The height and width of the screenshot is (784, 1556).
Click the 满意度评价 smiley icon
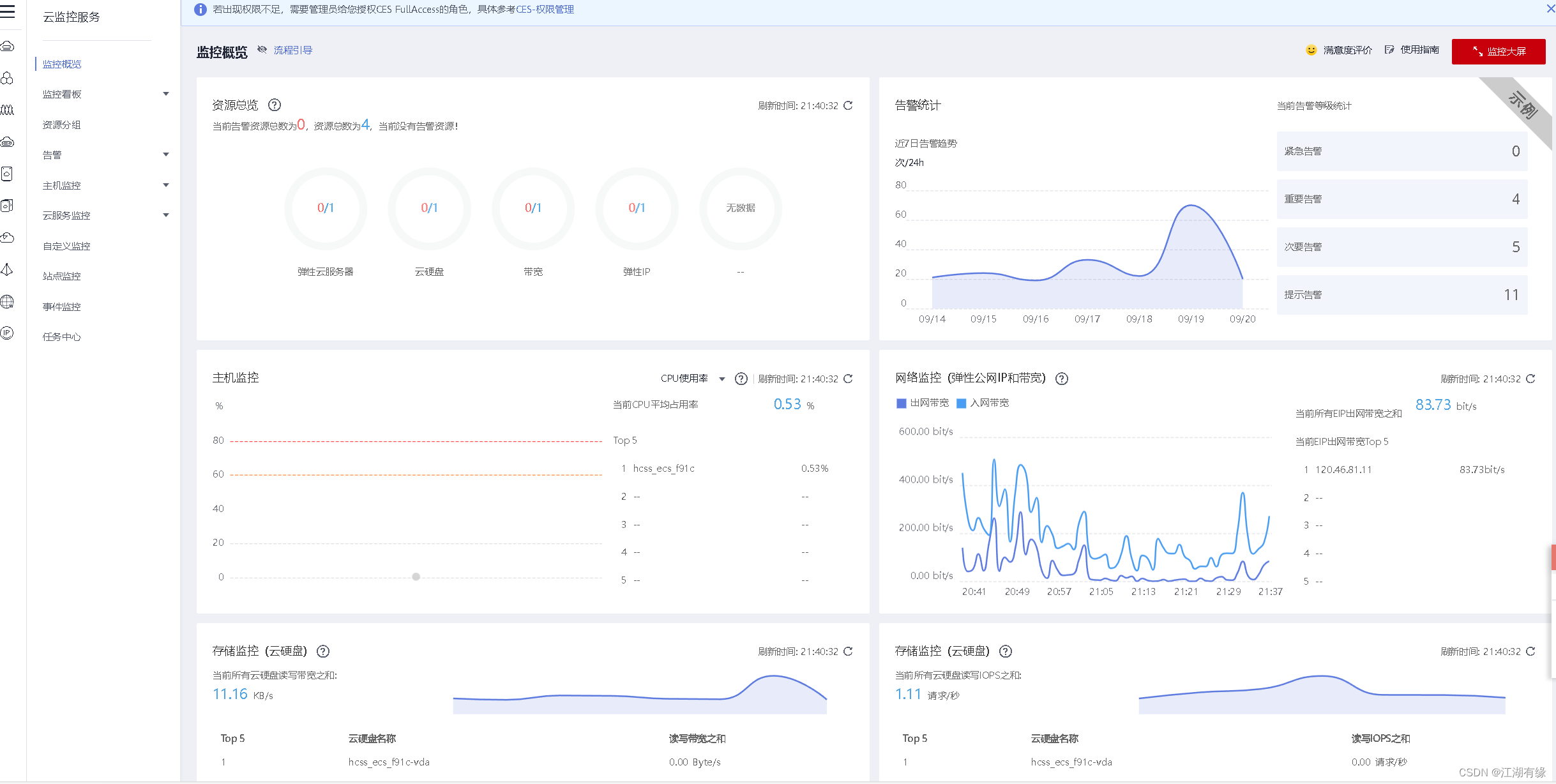click(x=1311, y=50)
